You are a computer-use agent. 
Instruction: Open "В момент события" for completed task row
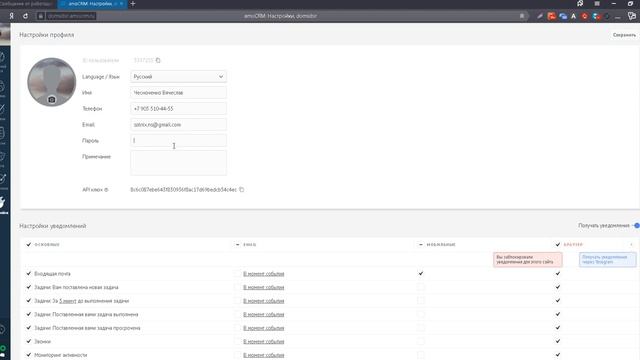pos(264,315)
